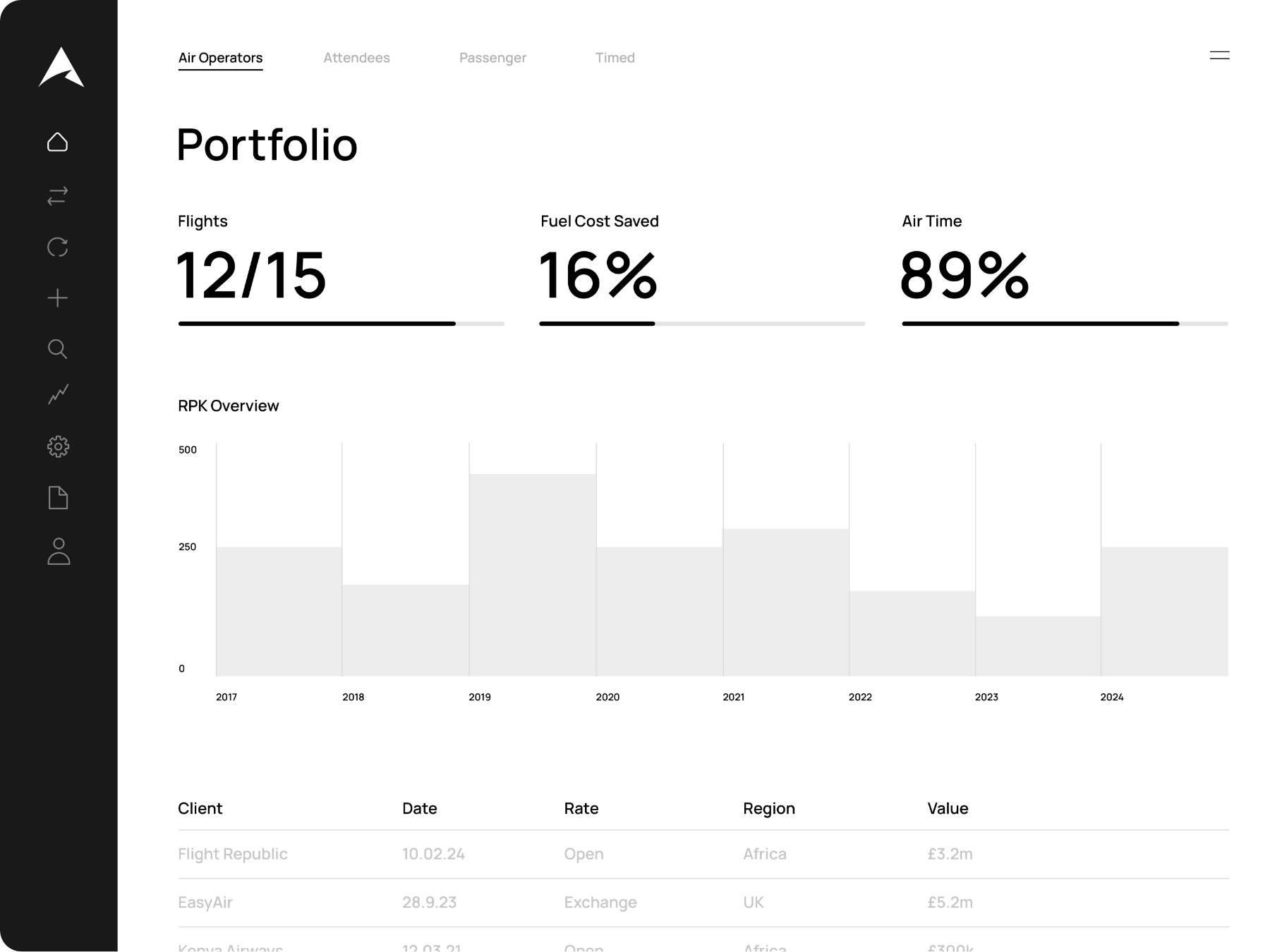
Task: Click the Flights progress bar
Action: click(341, 324)
